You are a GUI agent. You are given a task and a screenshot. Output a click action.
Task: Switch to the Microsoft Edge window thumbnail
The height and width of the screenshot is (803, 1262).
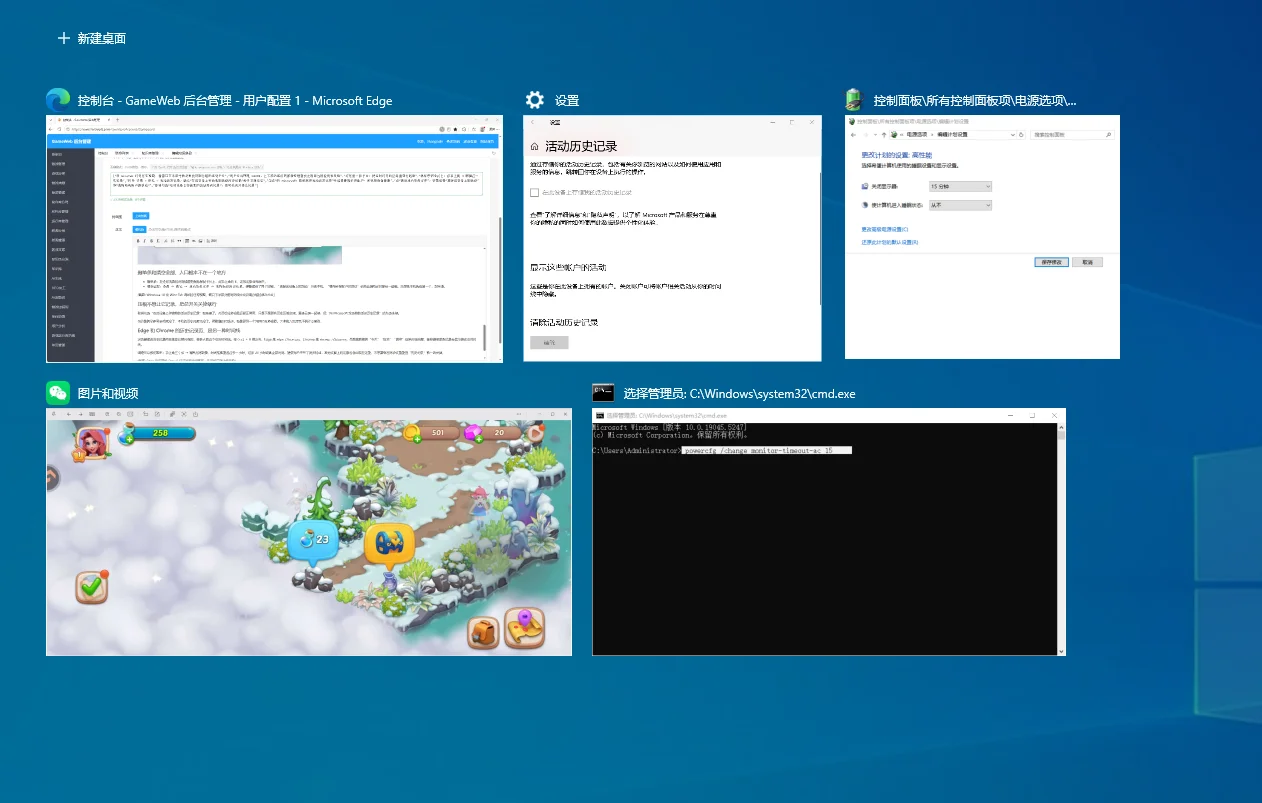coord(274,238)
